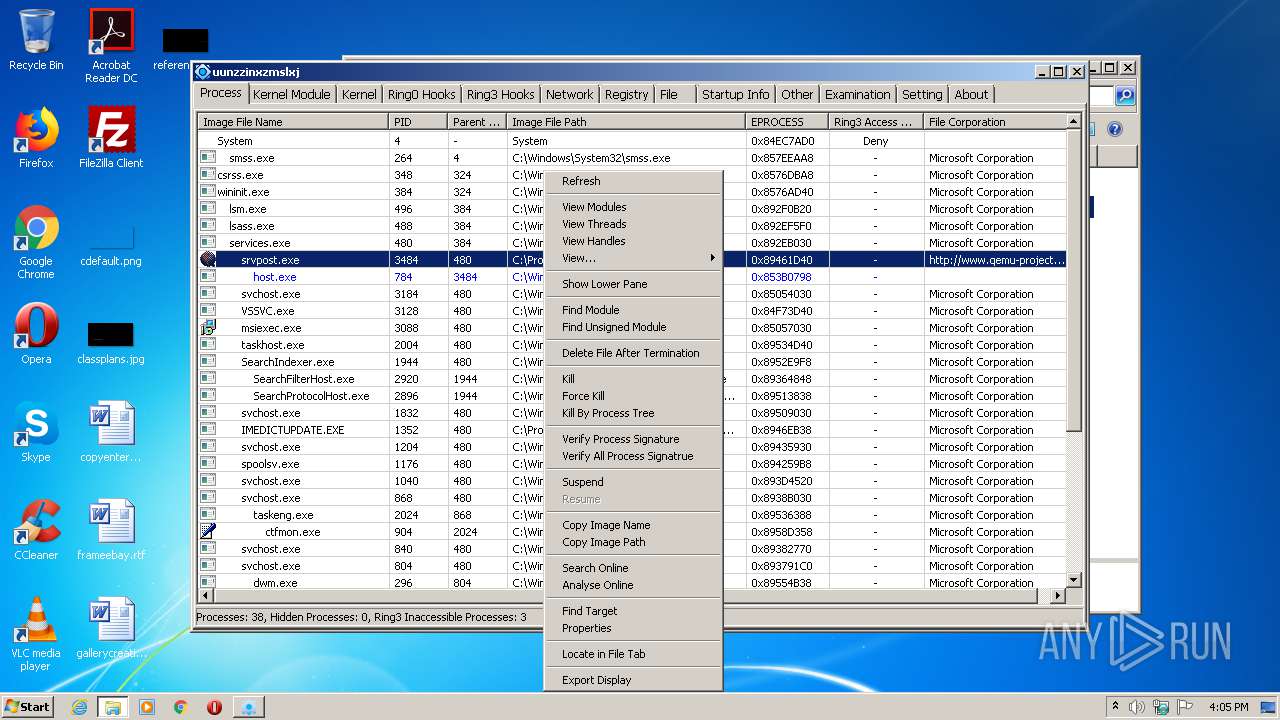Image resolution: width=1280 pixels, height=720 pixels.
Task: Select Force Kill menu entry
Action: 633,396
